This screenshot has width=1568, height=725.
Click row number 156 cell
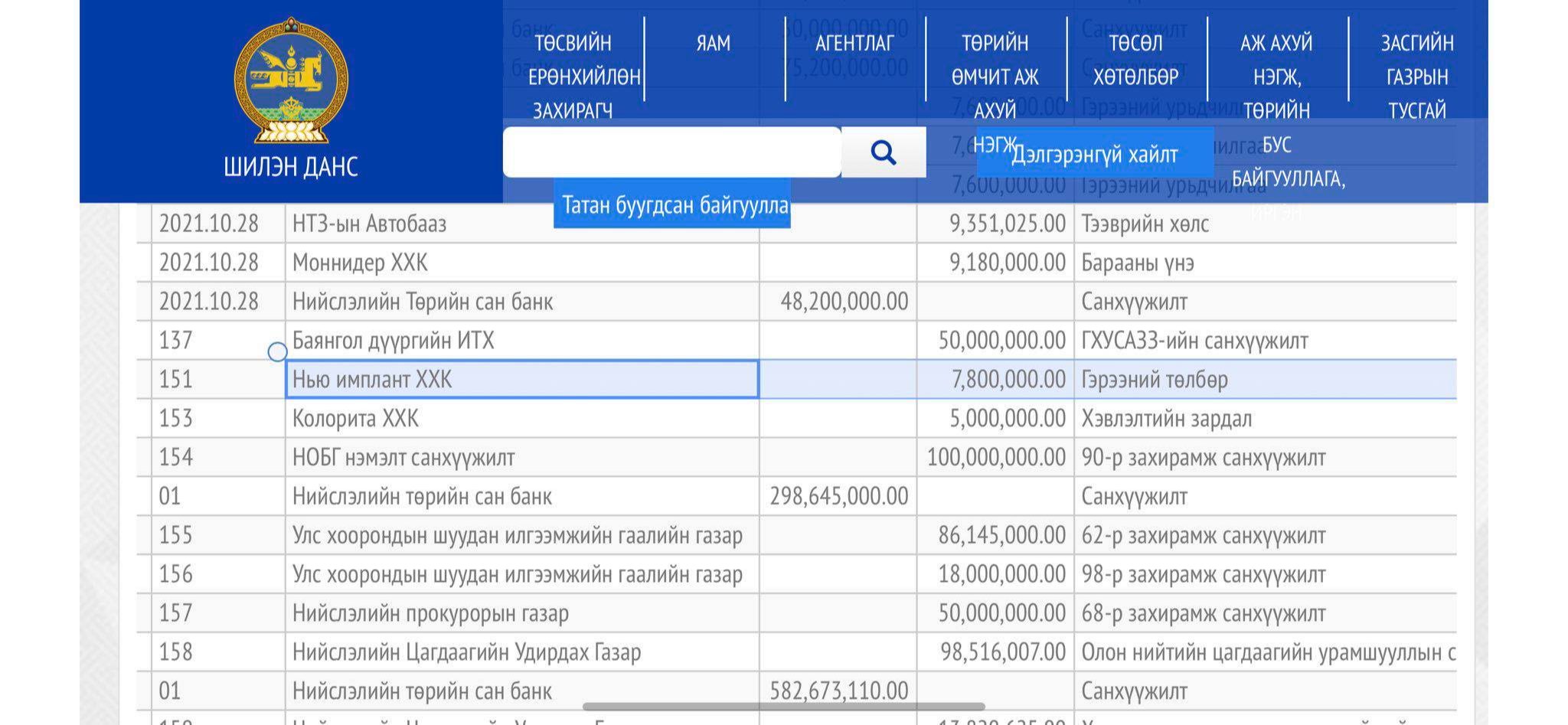click(x=218, y=574)
